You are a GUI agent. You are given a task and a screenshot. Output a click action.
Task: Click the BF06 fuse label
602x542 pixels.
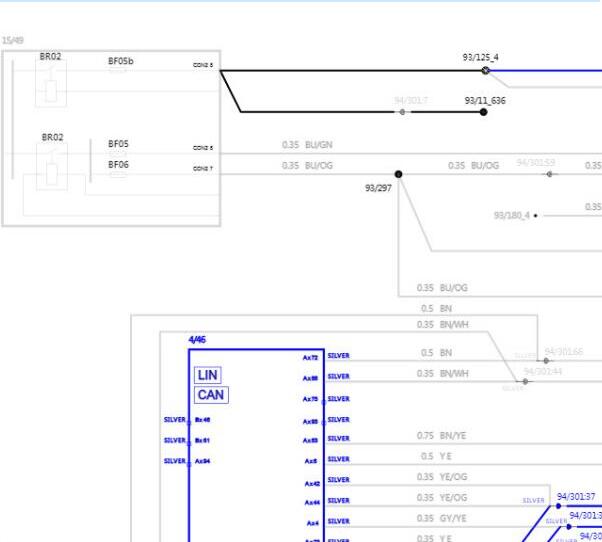118,164
